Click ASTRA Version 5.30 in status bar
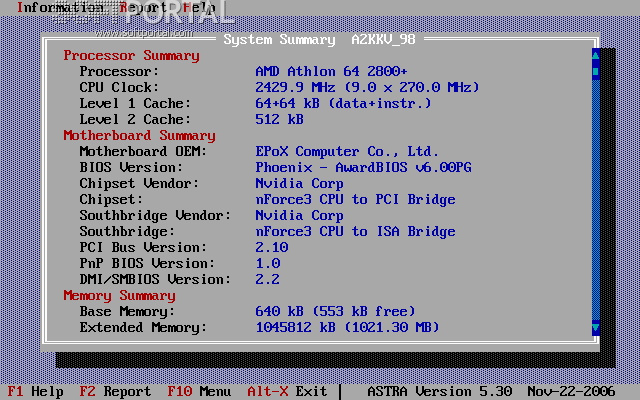640x400 pixels. click(440, 391)
